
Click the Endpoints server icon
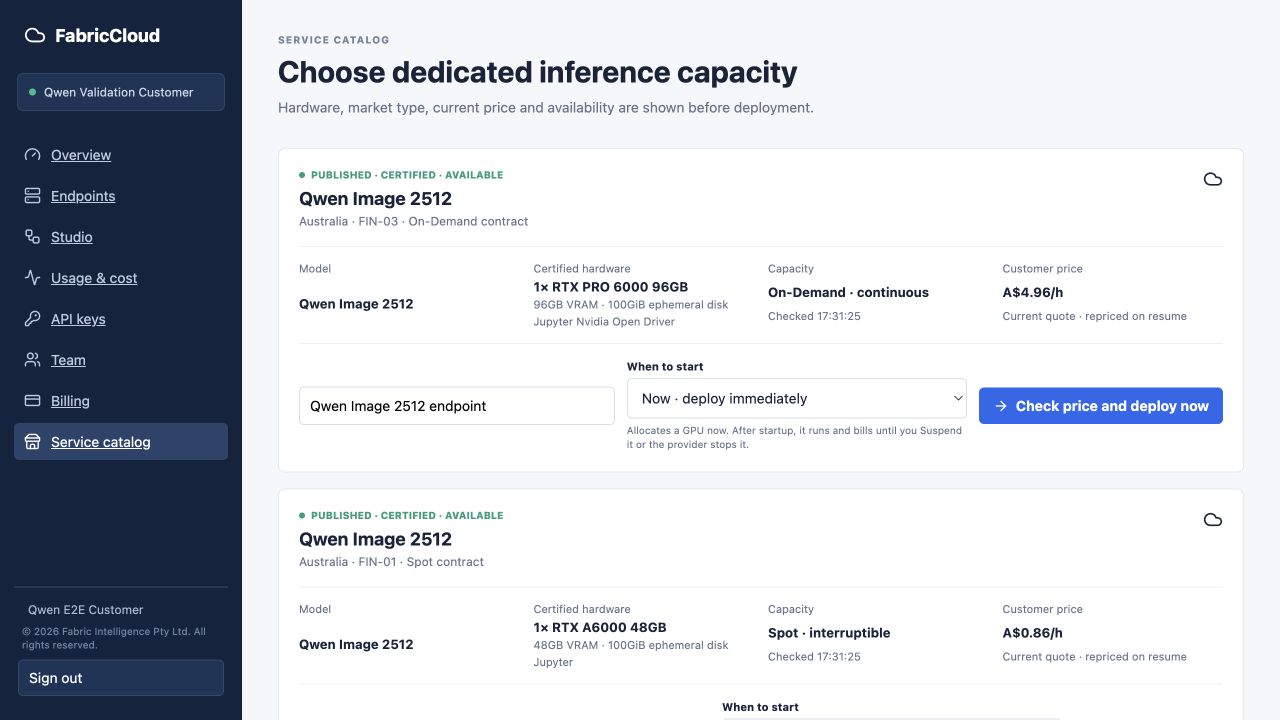[x=33, y=196]
